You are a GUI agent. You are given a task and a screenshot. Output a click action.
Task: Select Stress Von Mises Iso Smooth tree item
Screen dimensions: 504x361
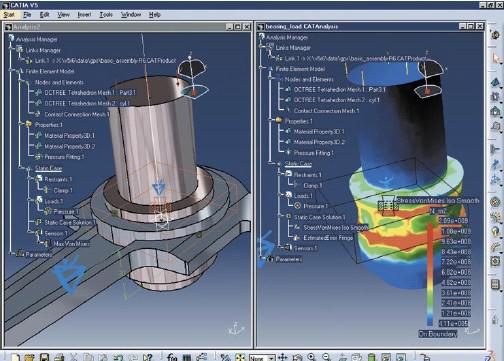(336, 227)
